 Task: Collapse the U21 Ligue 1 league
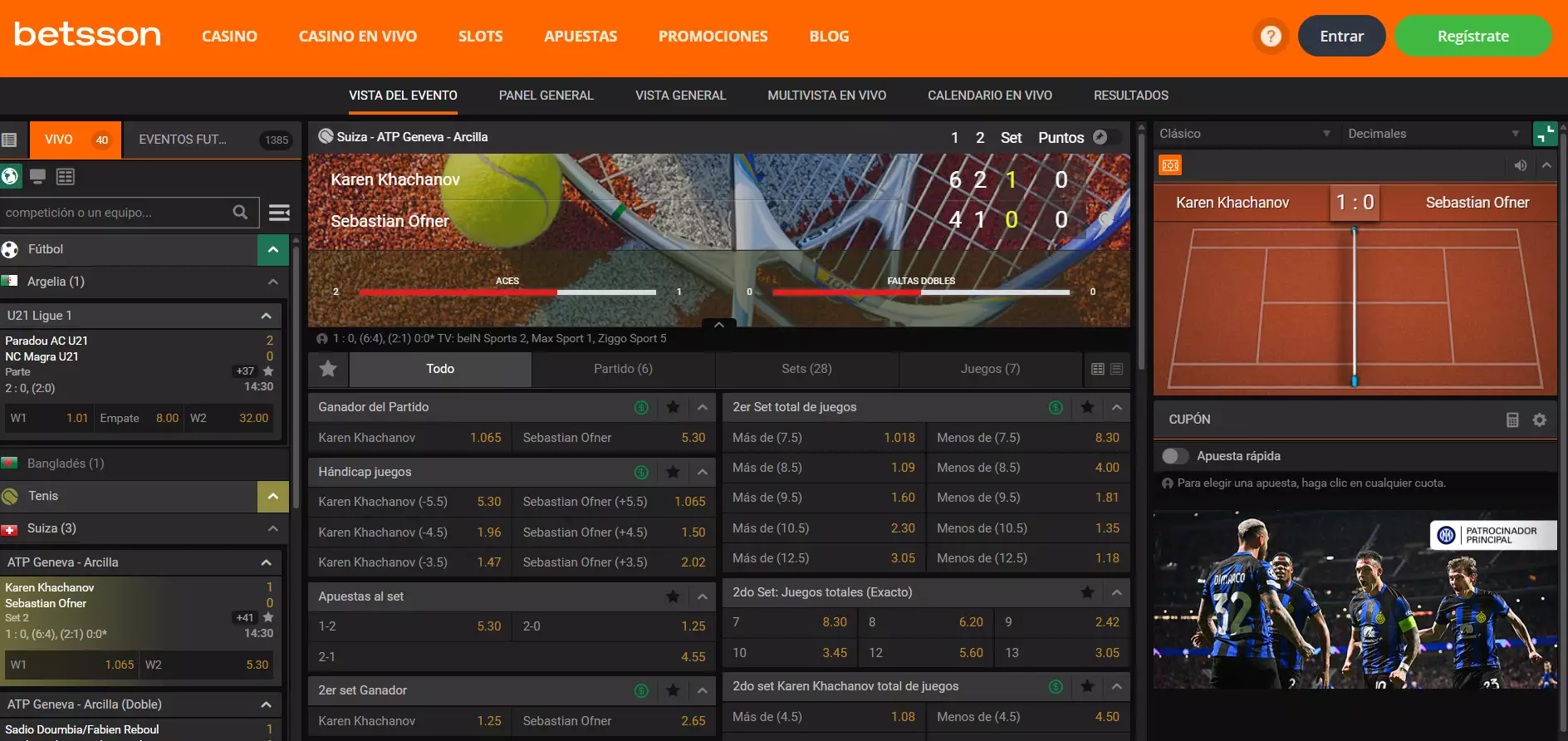click(267, 316)
